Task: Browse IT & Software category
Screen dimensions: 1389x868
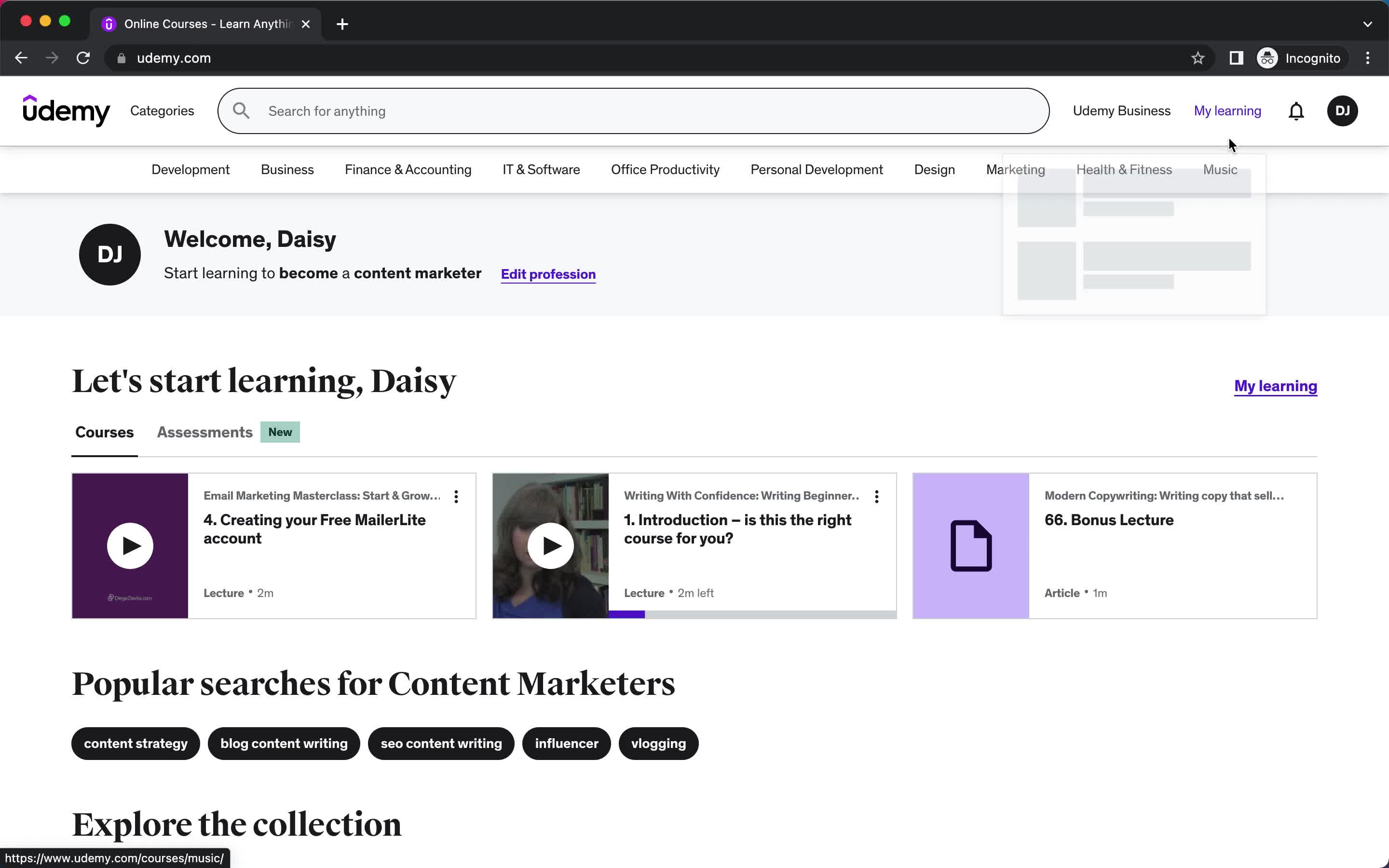Action: click(x=541, y=169)
